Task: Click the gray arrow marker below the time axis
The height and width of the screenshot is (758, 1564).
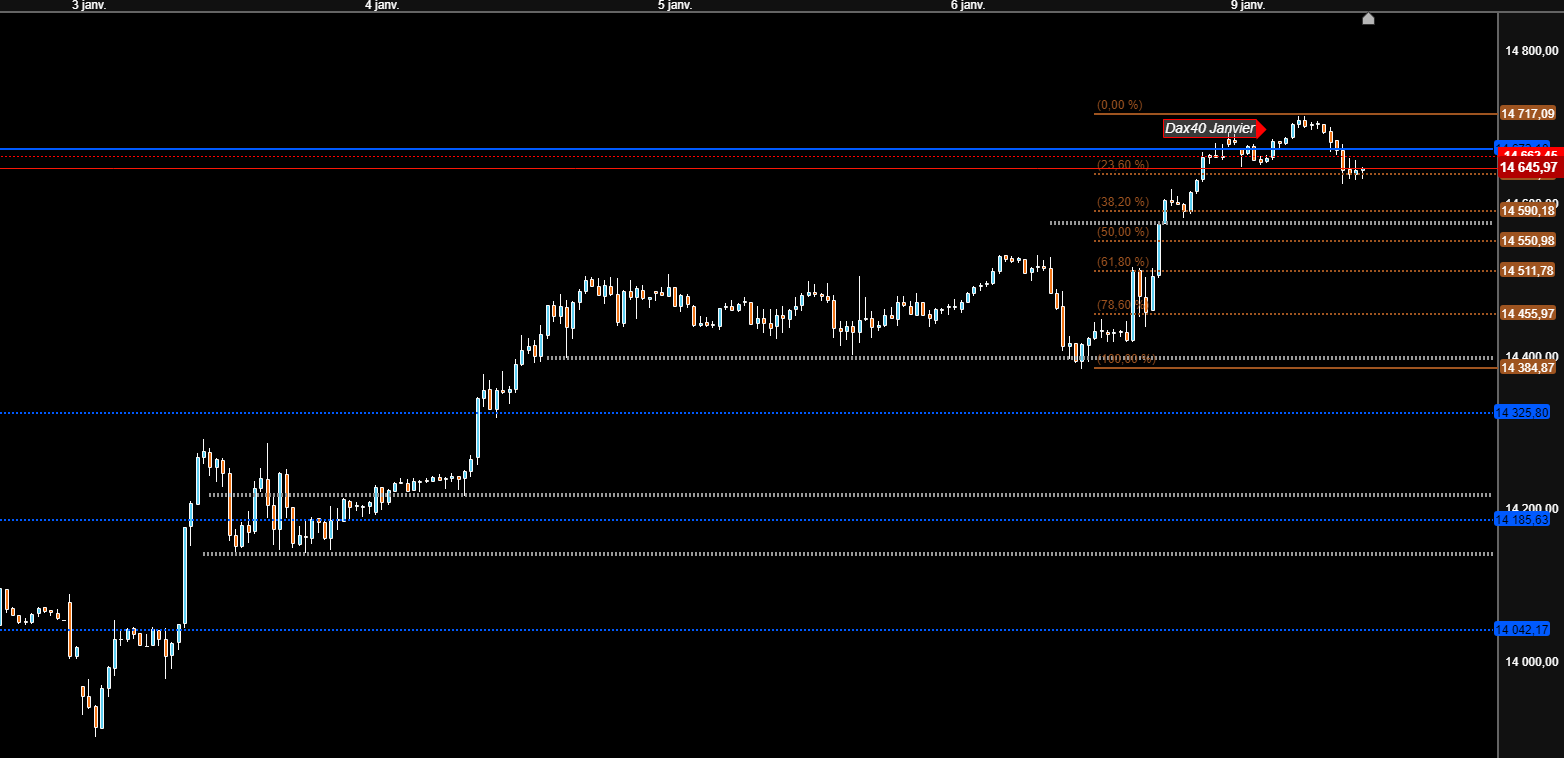Action: [x=1368, y=18]
